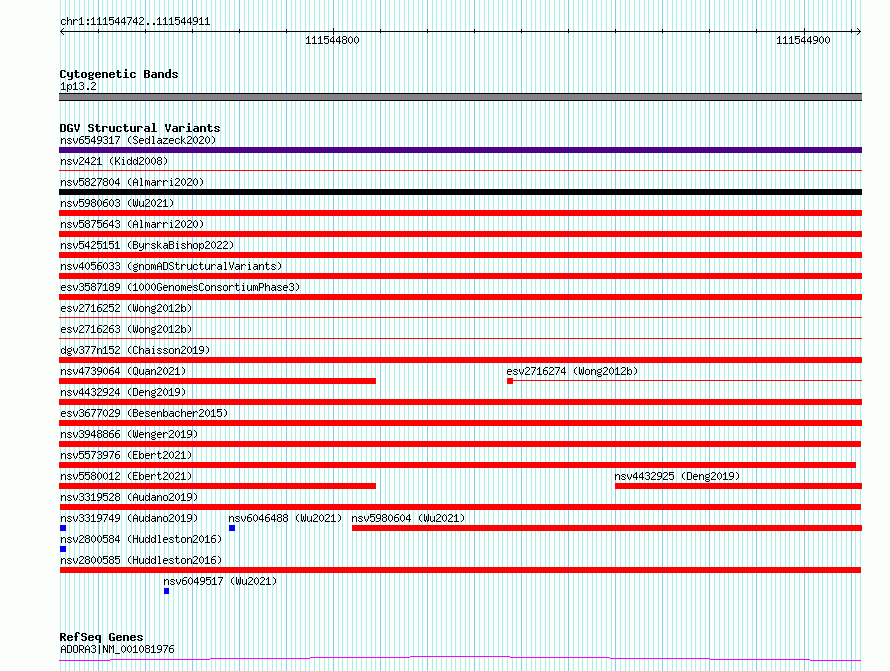
Task: Click the blue nsv3319749 marker square
Action: pos(63,528)
